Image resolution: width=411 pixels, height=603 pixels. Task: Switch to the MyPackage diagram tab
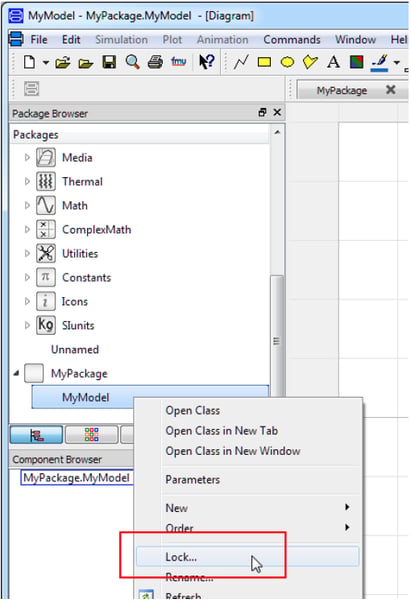[341, 90]
